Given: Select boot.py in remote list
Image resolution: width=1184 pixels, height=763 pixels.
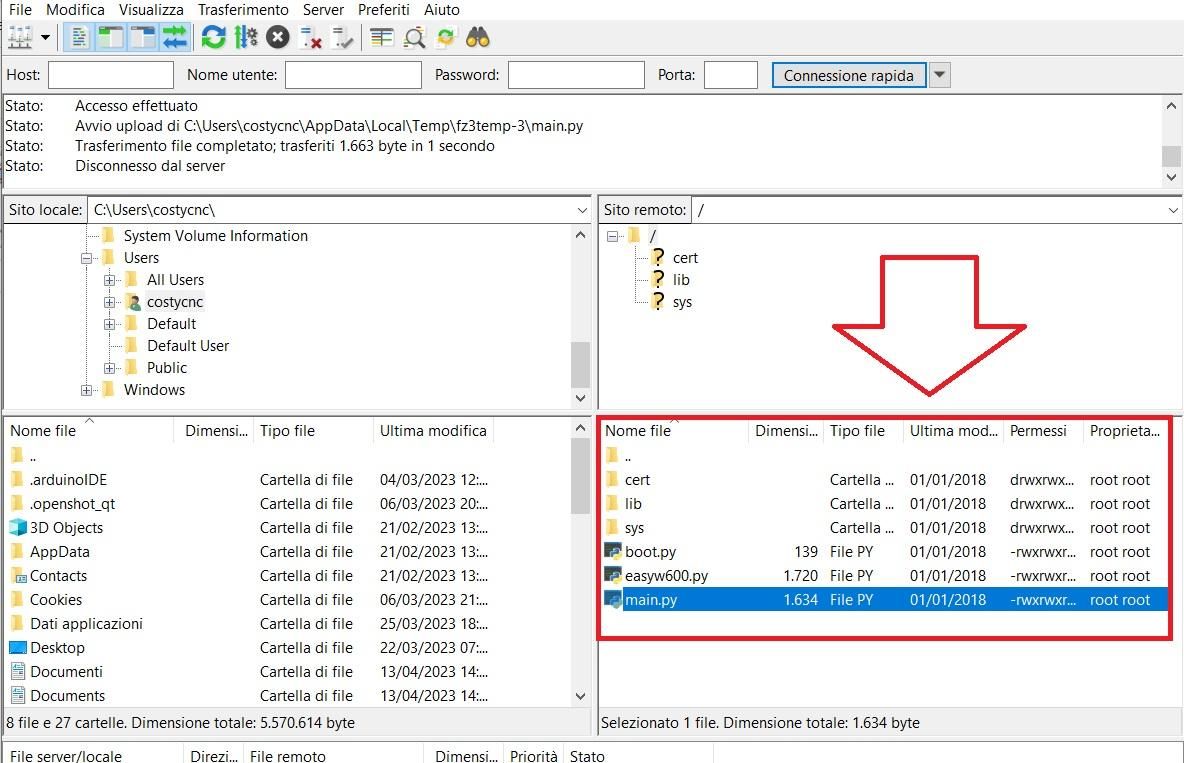Looking at the screenshot, I should coord(650,551).
